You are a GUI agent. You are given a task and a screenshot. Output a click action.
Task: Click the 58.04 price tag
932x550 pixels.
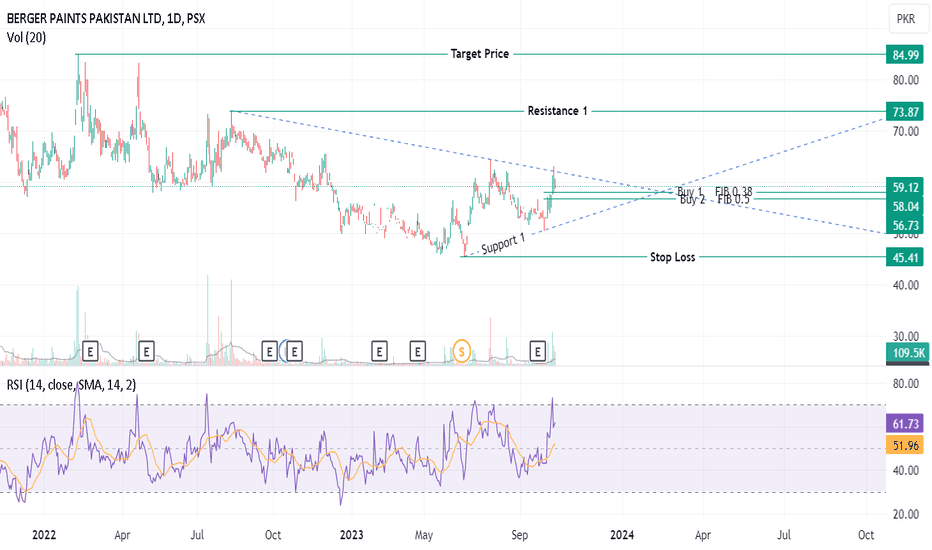click(x=905, y=206)
